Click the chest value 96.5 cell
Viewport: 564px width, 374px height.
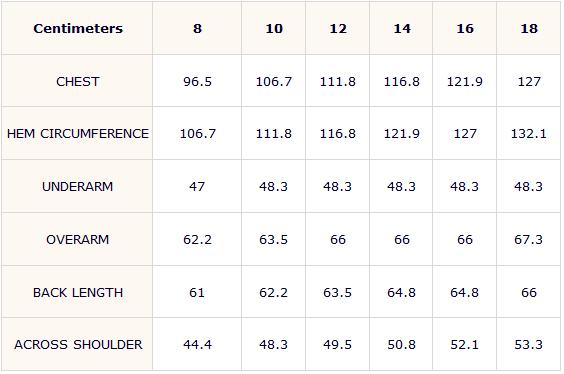(197, 81)
